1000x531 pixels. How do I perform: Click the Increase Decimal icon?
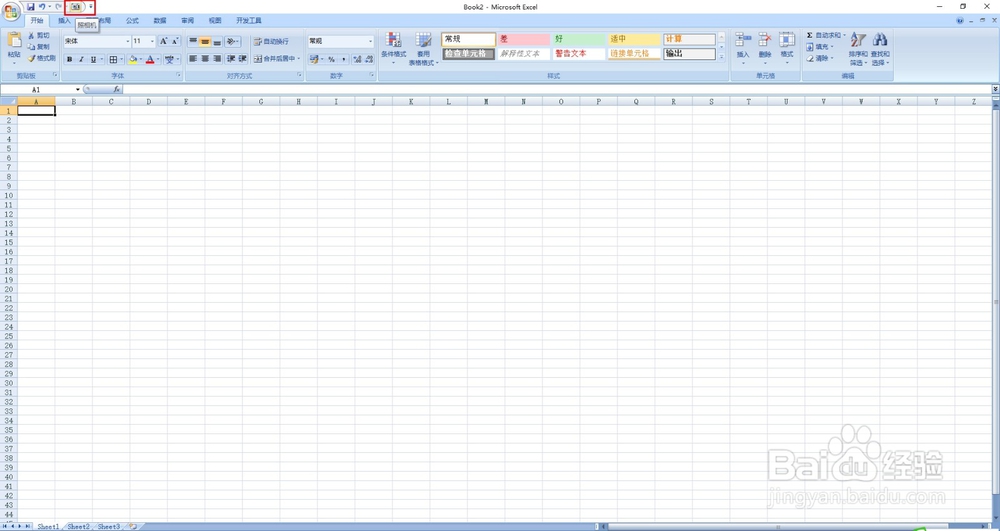(357, 59)
